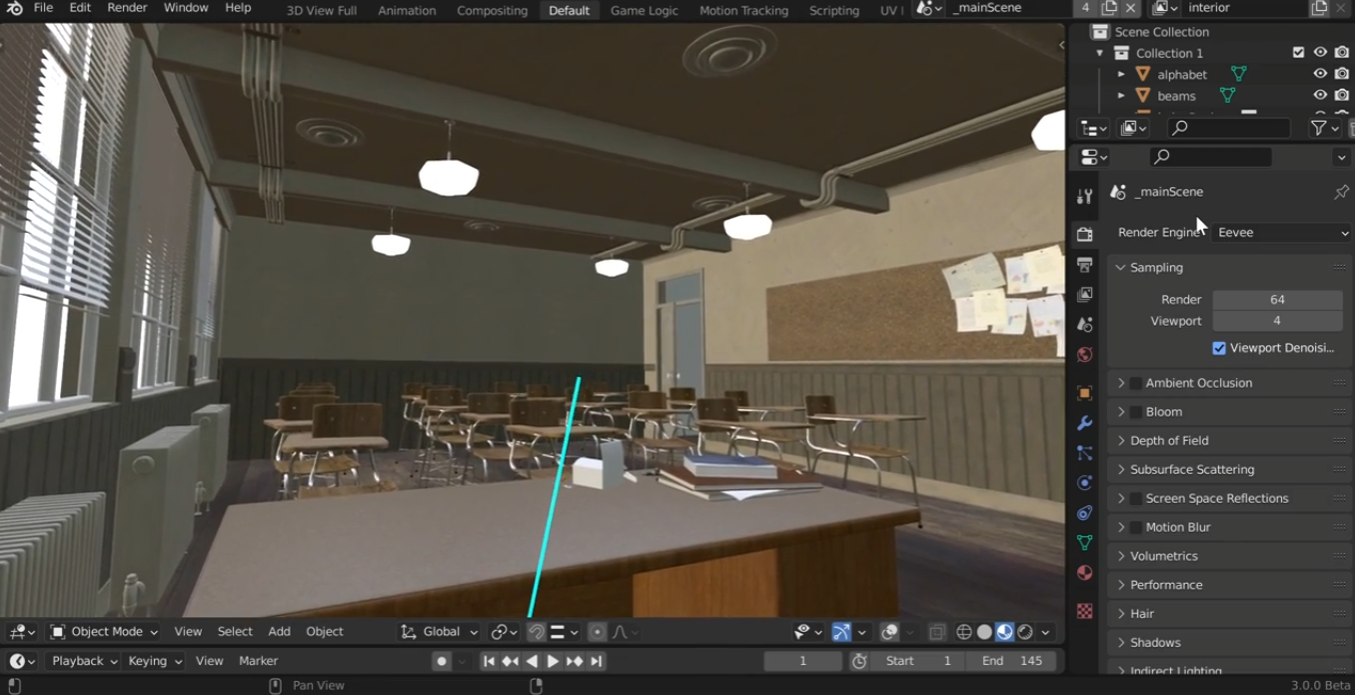Screen dimensions: 1355x695
Task: Open Global transform orientation dropdown
Action: point(440,632)
